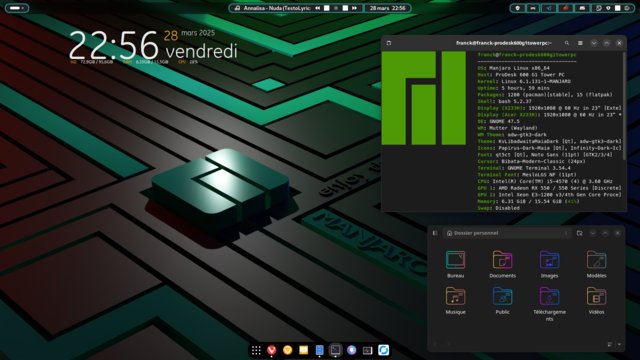Open view options dropdown arrow in file manager
The height and width of the screenshot is (360, 640).
click(619, 344)
